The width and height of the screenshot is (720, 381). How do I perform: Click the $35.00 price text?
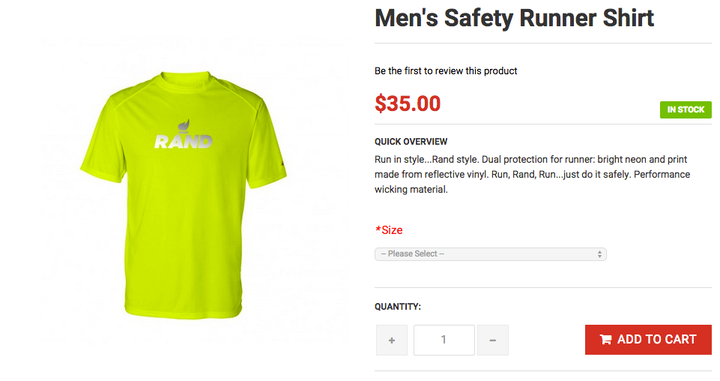407,104
